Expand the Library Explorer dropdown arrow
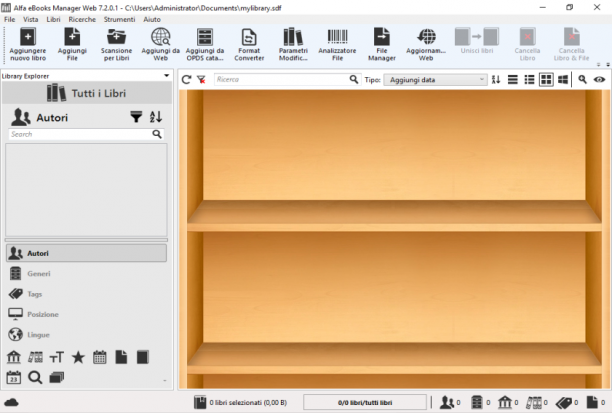The width and height of the screenshot is (612, 413). pos(167,75)
